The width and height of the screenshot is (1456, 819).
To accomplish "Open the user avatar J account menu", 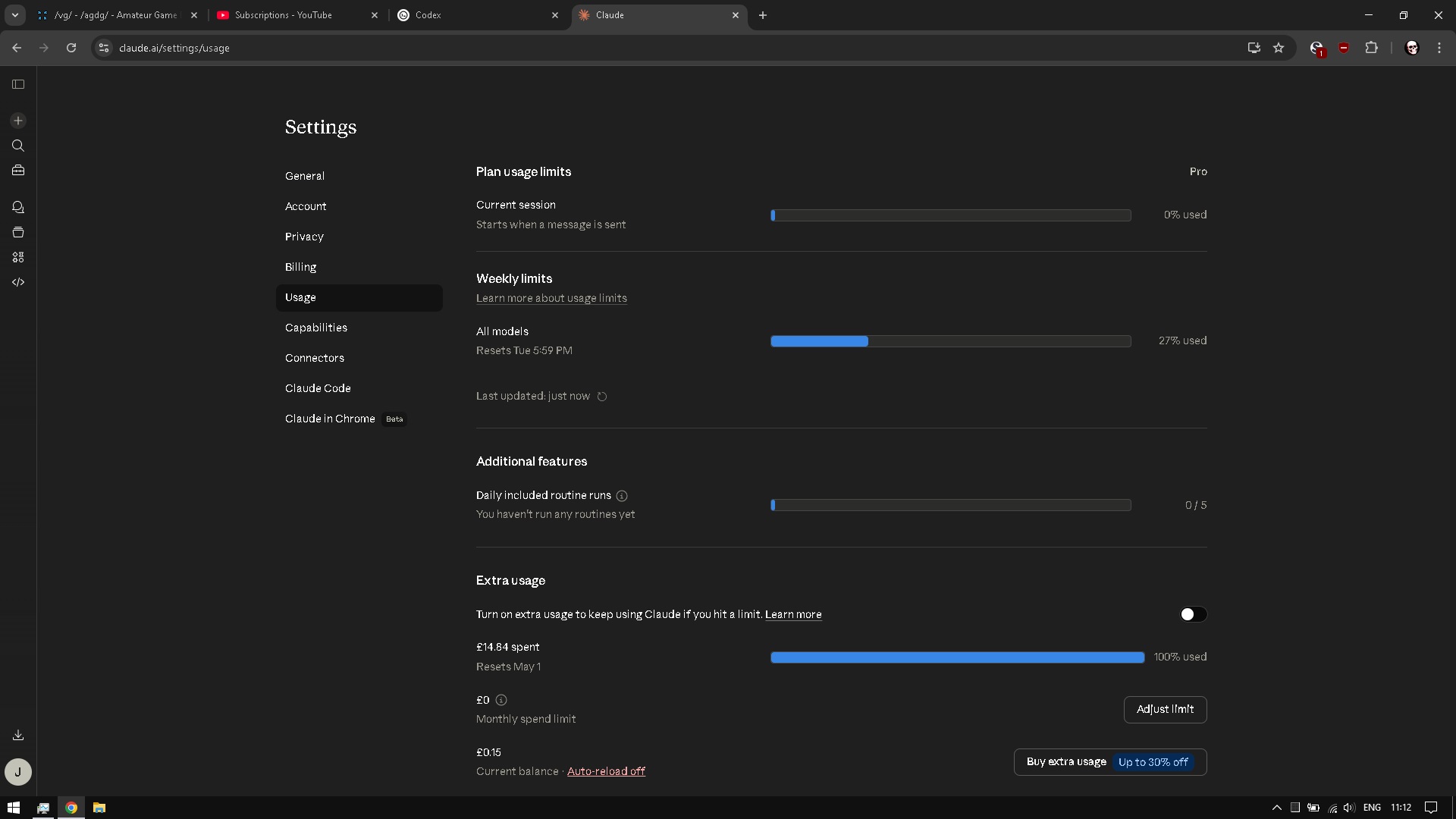I will click(x=18, y=772).
